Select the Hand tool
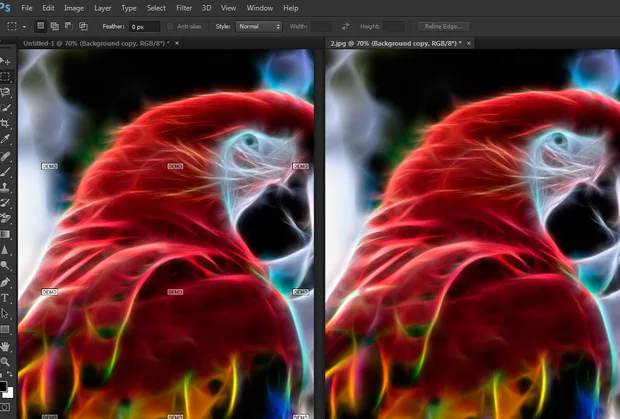The height and width of the screenshot is (419, 620). pyautogui.click(x=6, y=345)
